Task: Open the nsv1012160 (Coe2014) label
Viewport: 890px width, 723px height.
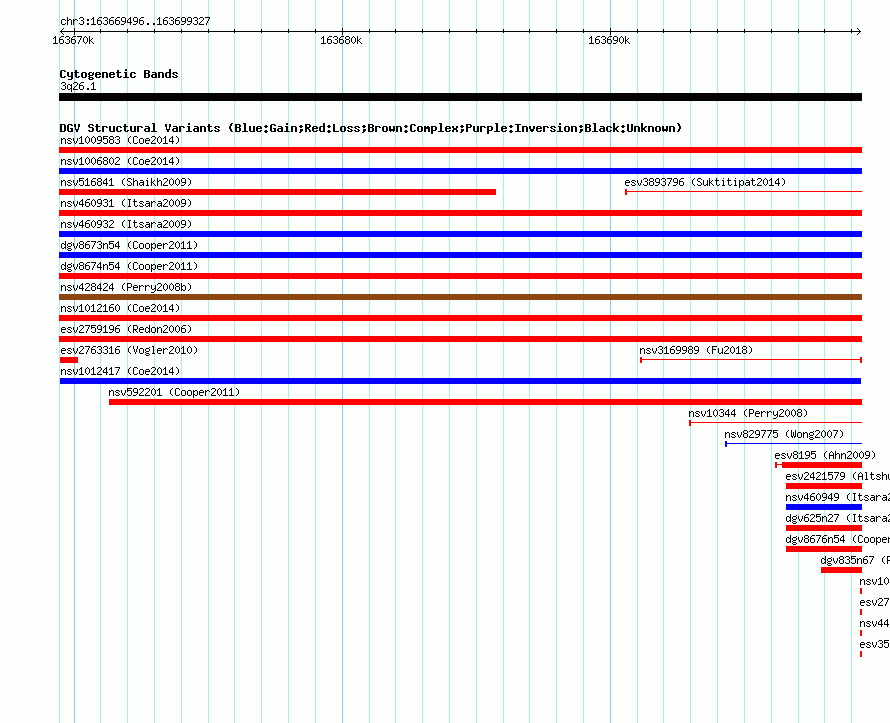Action: coord(120,308)
